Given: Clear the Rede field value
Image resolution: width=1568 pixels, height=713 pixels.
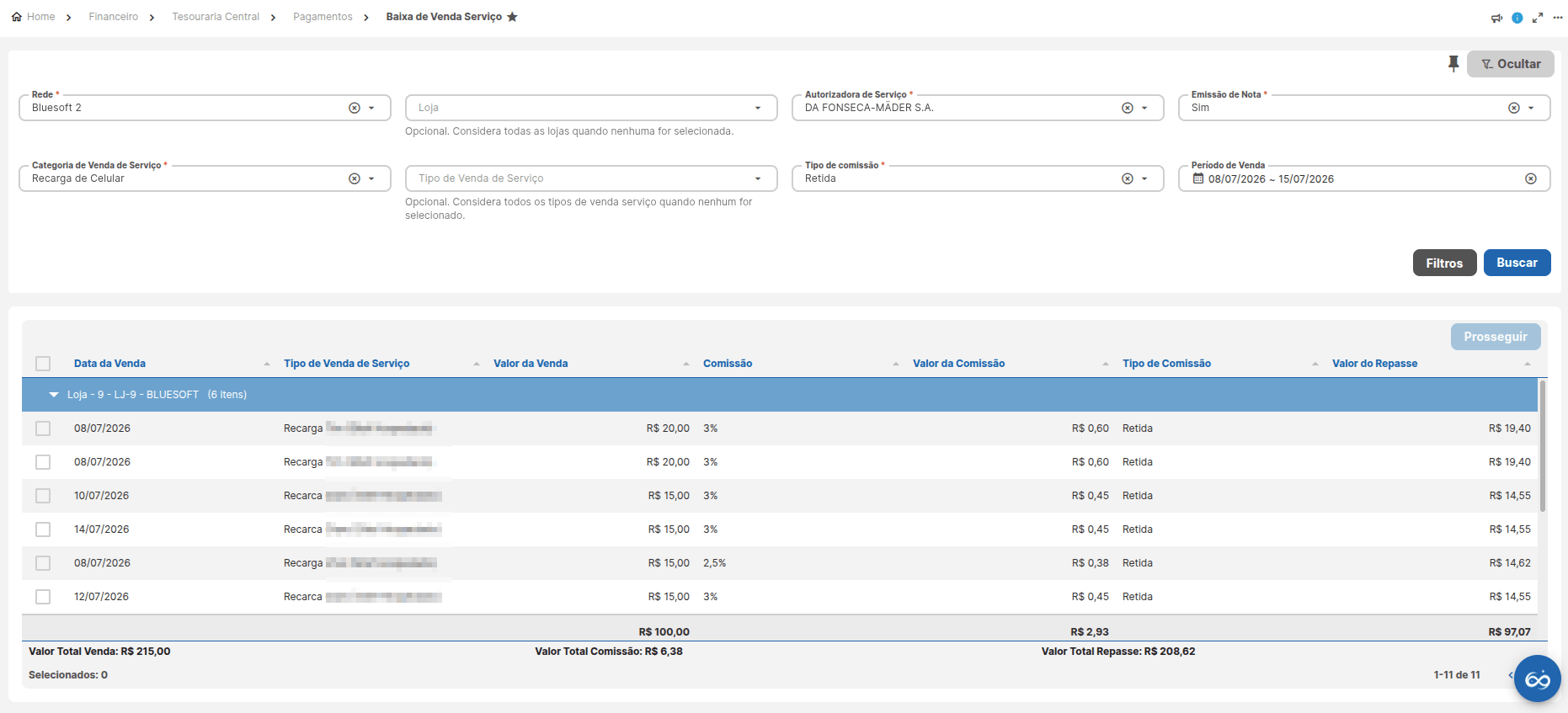Looking at the screenshot, I should [x=355, y=108].
